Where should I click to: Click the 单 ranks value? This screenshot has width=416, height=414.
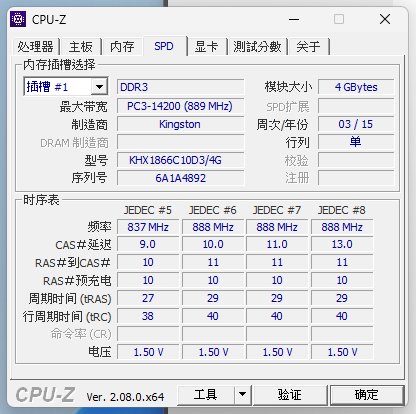[356, 142]
